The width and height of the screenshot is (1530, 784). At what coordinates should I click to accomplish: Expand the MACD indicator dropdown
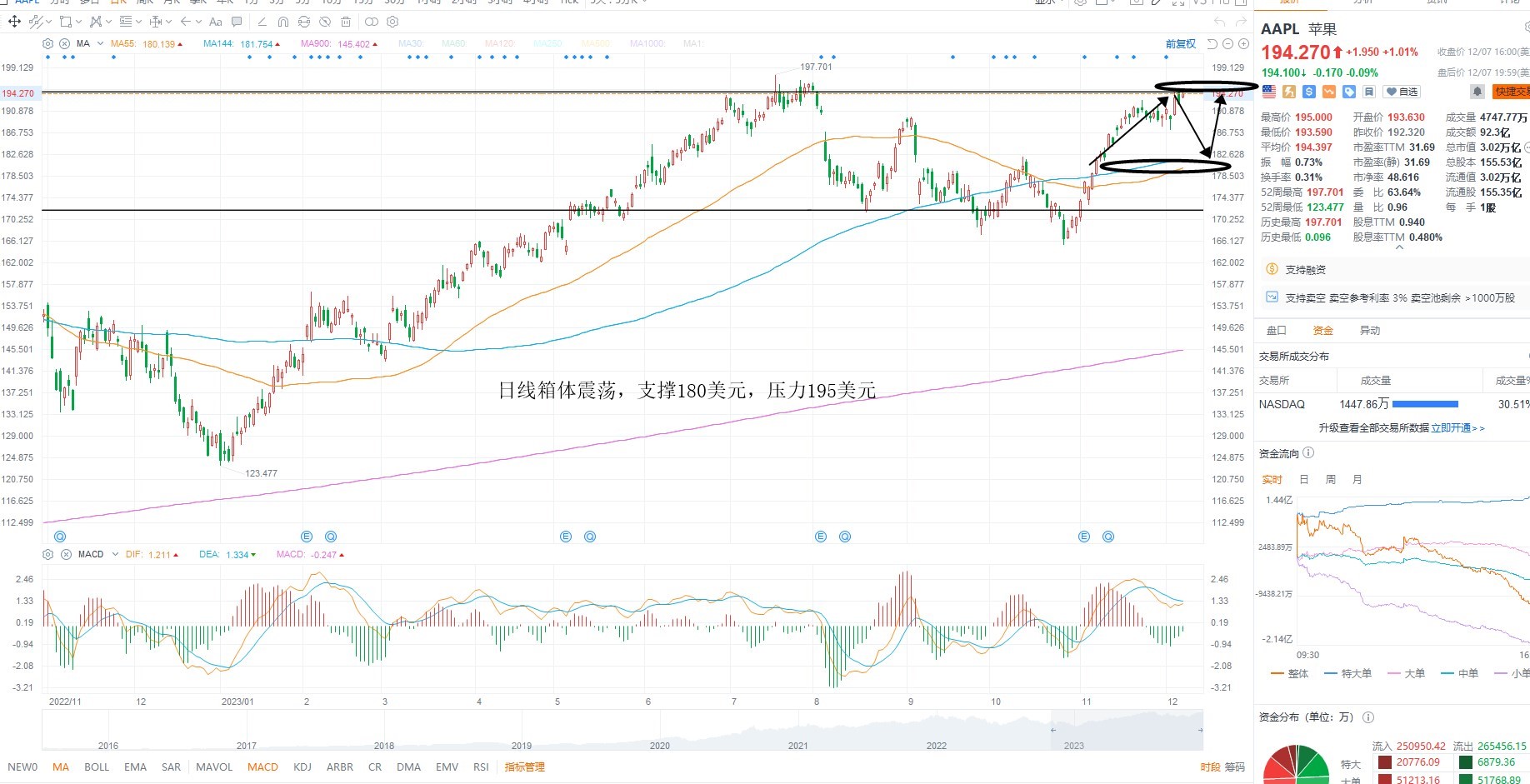click(113, 554)
